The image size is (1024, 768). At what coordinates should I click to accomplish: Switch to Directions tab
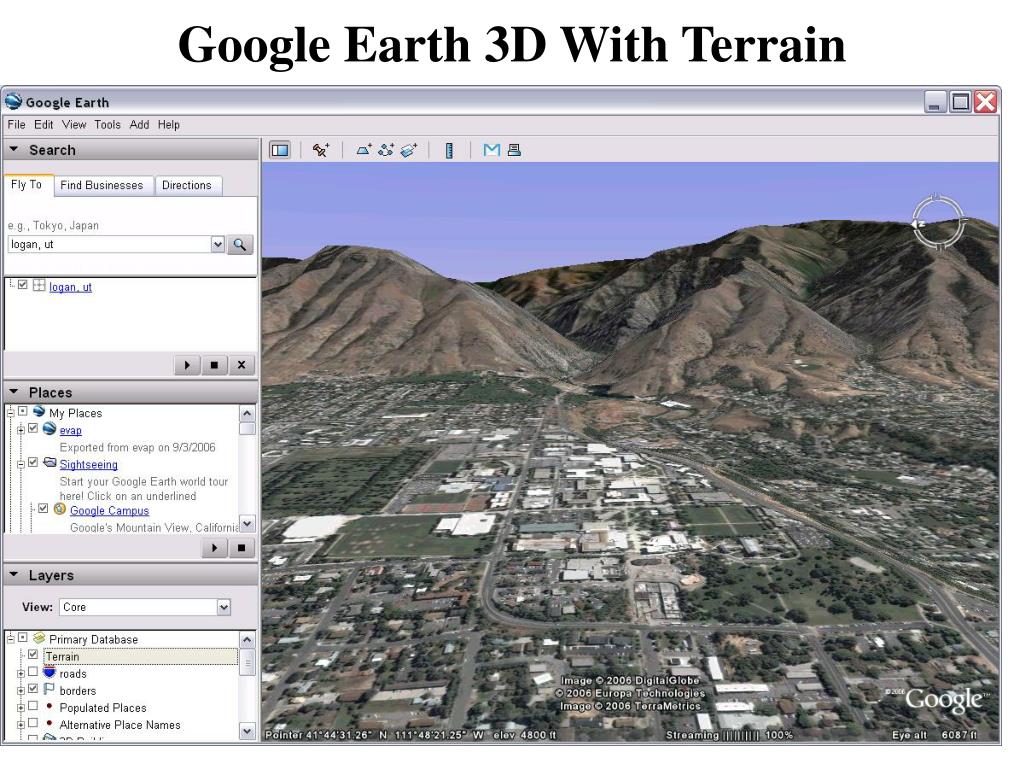click(187, 185)
